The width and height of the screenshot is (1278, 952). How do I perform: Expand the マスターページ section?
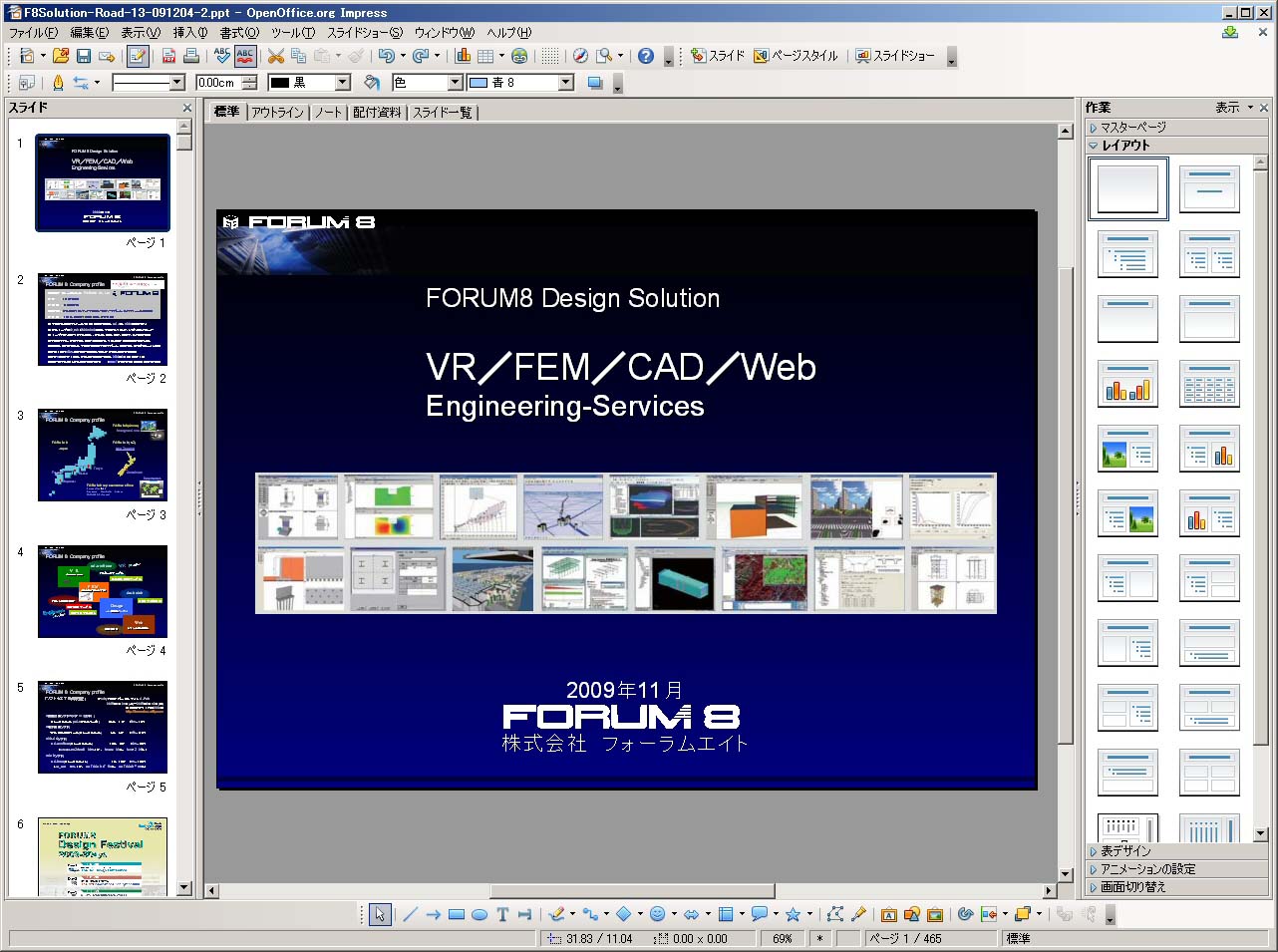pyautogui.click(x=1176, y=127)
